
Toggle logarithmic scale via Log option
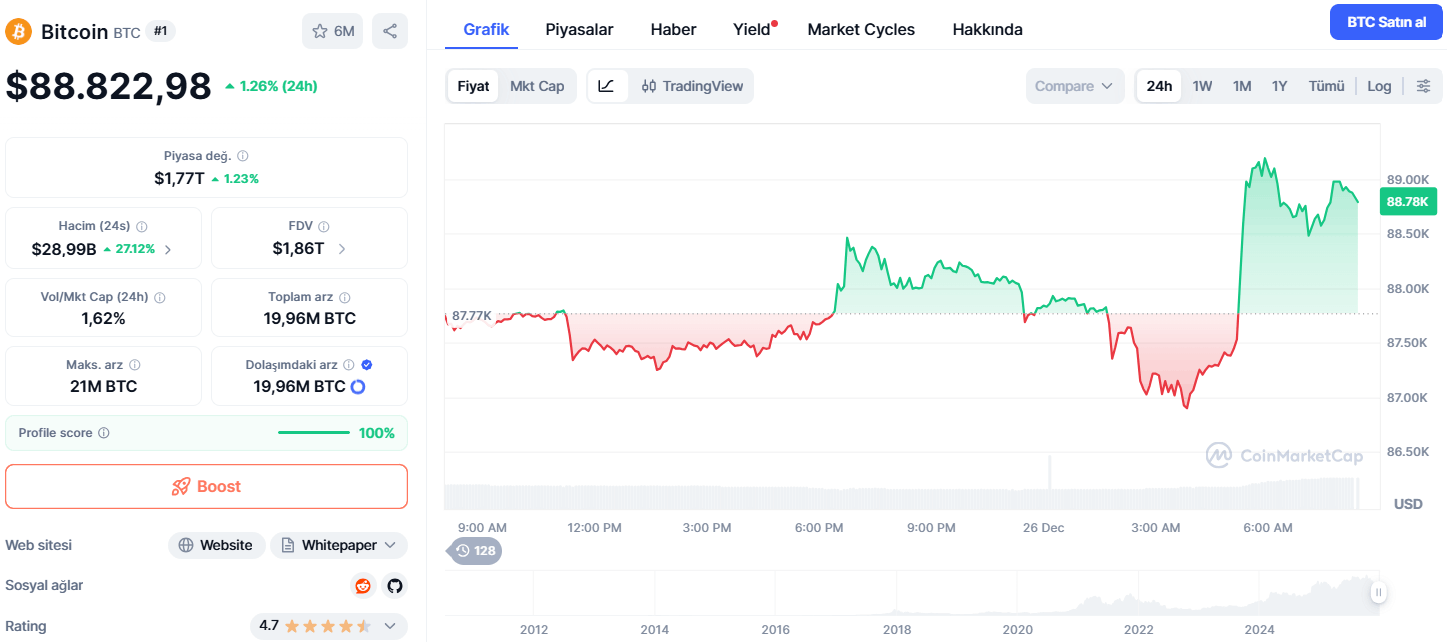coord(1379,86)
